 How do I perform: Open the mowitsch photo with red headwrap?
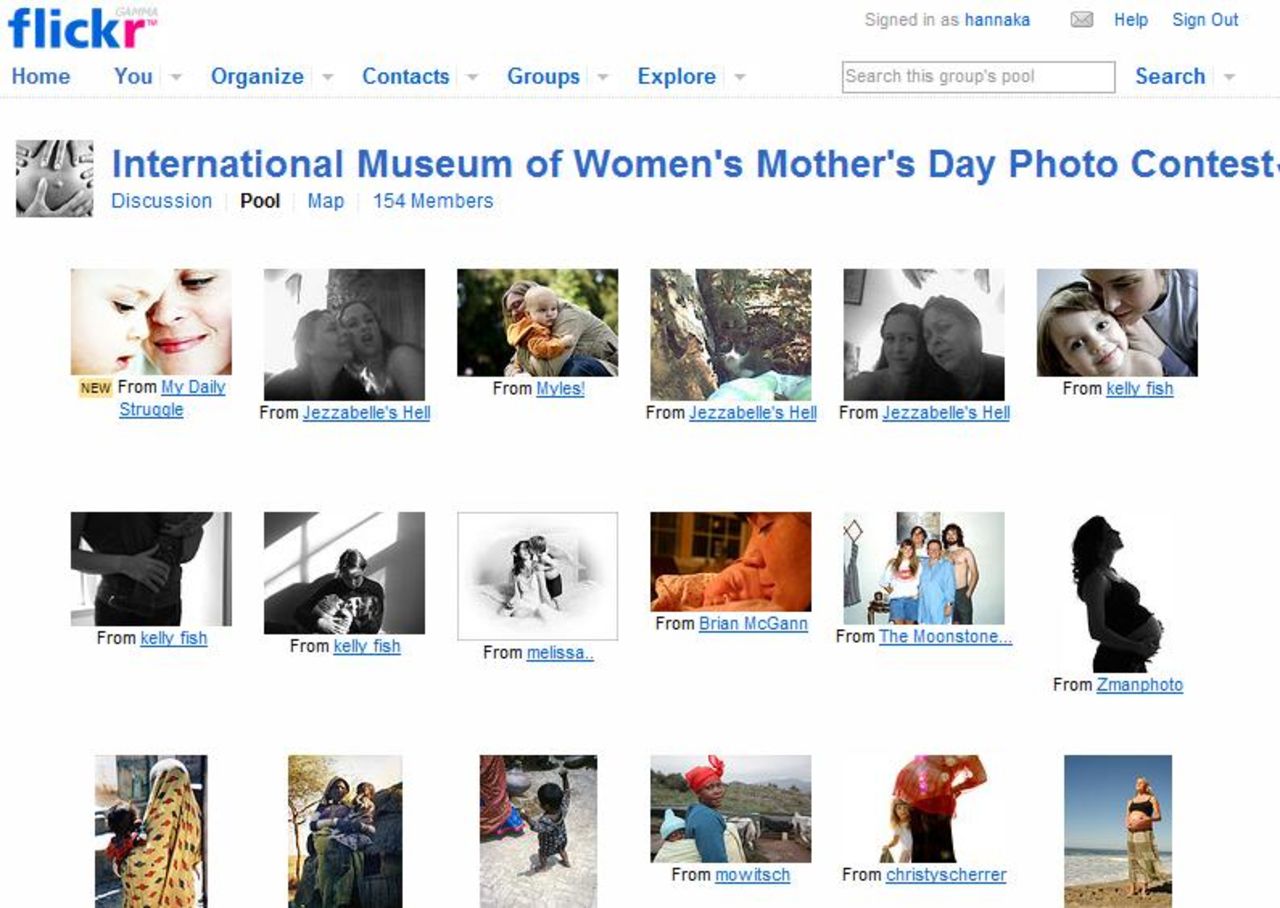pos(731,809)
